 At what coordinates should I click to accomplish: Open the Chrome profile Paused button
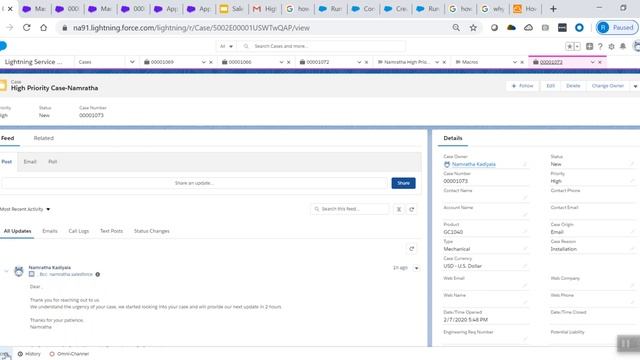point(617,28)
